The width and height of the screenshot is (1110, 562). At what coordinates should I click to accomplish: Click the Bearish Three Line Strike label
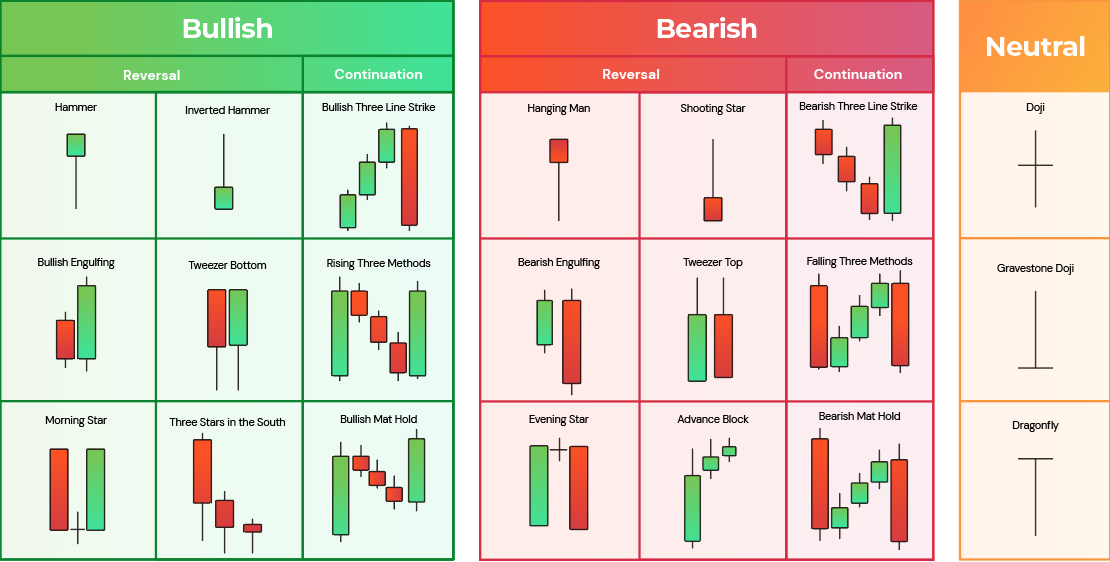pos(858,106)
